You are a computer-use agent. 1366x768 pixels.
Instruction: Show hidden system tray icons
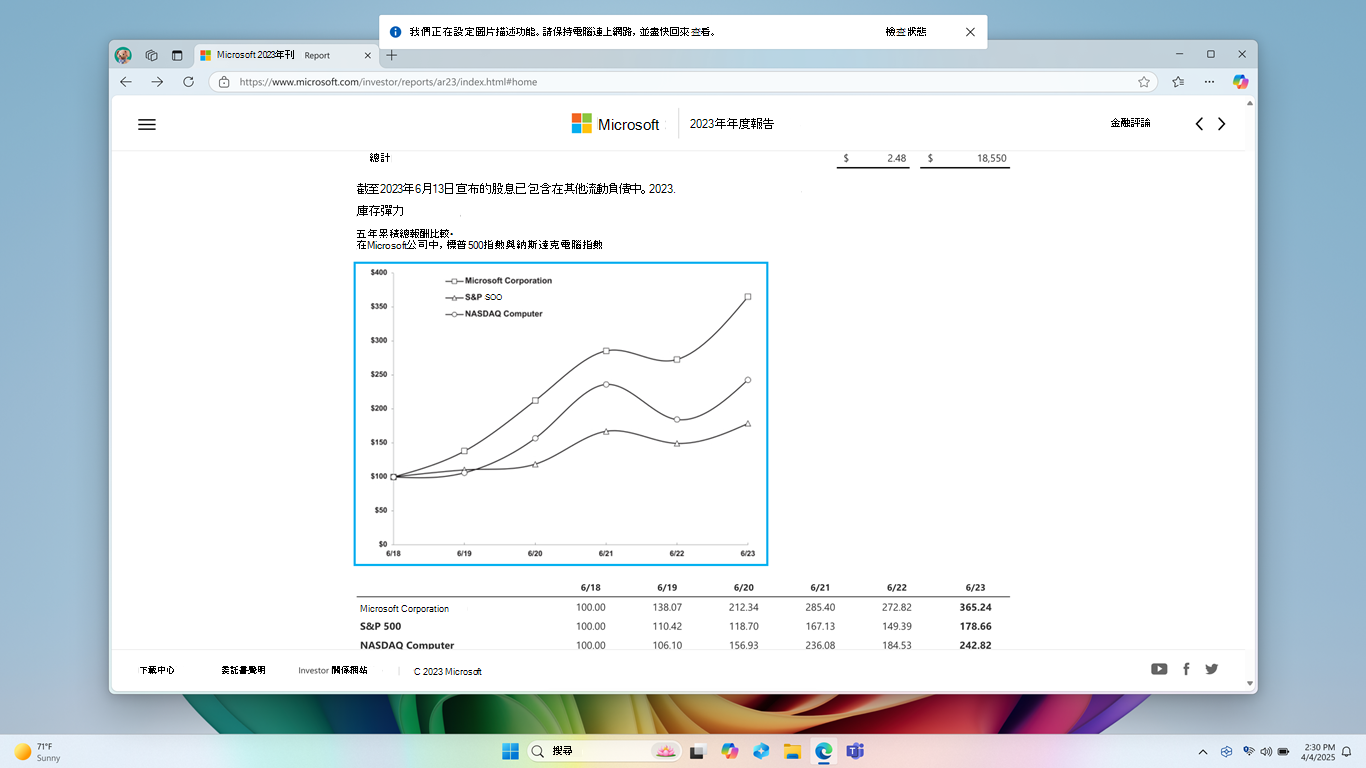pos(1203,752)
